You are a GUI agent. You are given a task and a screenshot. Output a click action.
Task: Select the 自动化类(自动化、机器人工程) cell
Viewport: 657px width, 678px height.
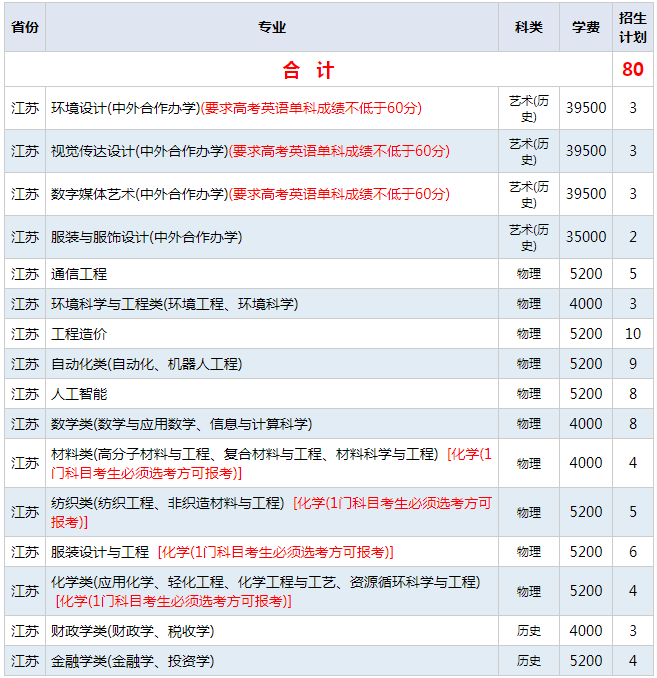pos(272,364)
